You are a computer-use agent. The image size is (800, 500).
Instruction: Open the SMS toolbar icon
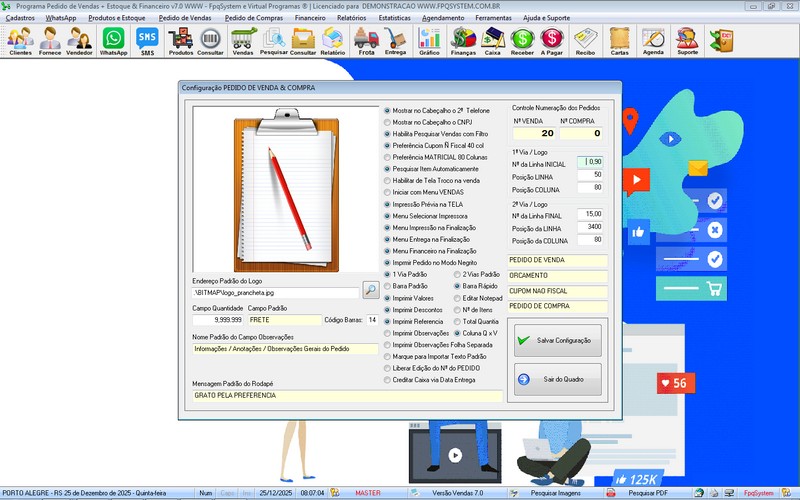[147, 41]
